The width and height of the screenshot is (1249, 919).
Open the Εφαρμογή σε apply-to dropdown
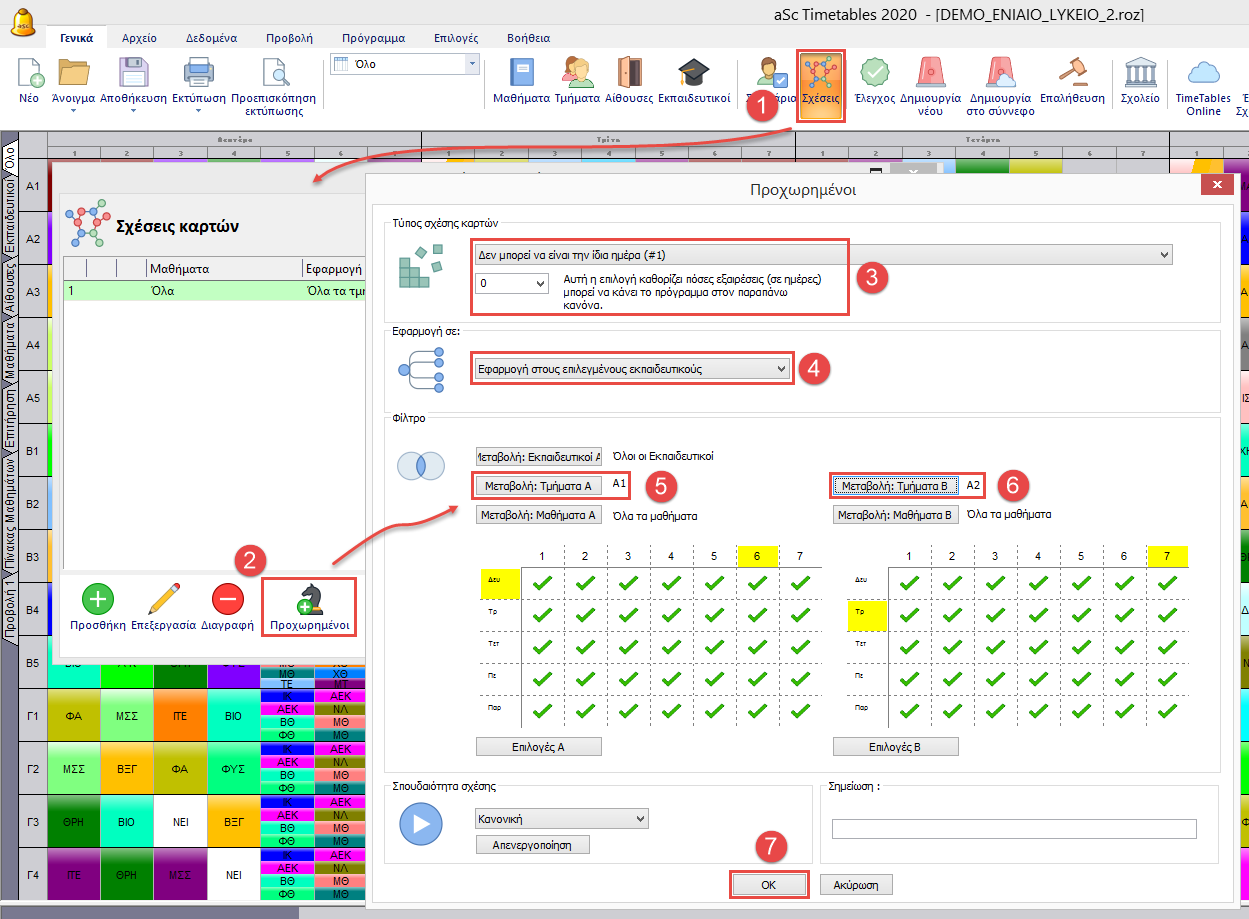[x=632, y=369]
